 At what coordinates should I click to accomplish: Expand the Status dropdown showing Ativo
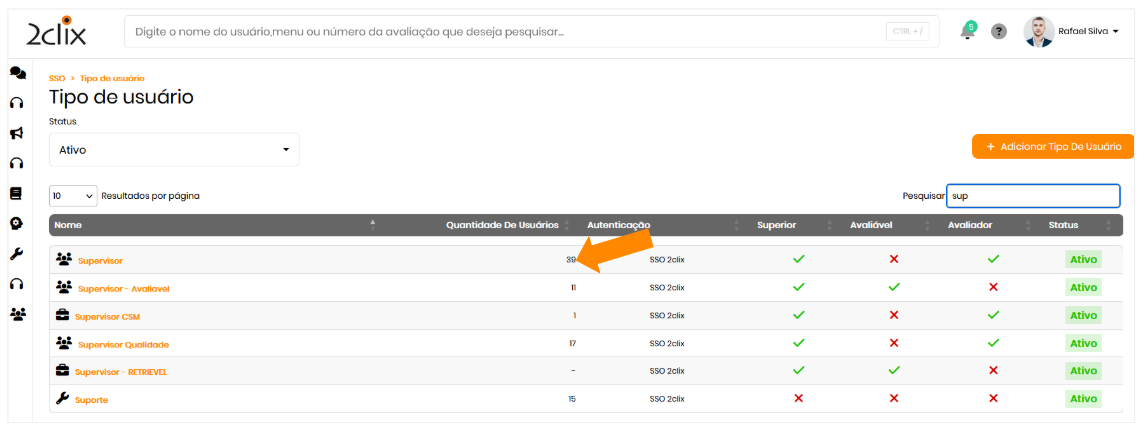point(174,150)
